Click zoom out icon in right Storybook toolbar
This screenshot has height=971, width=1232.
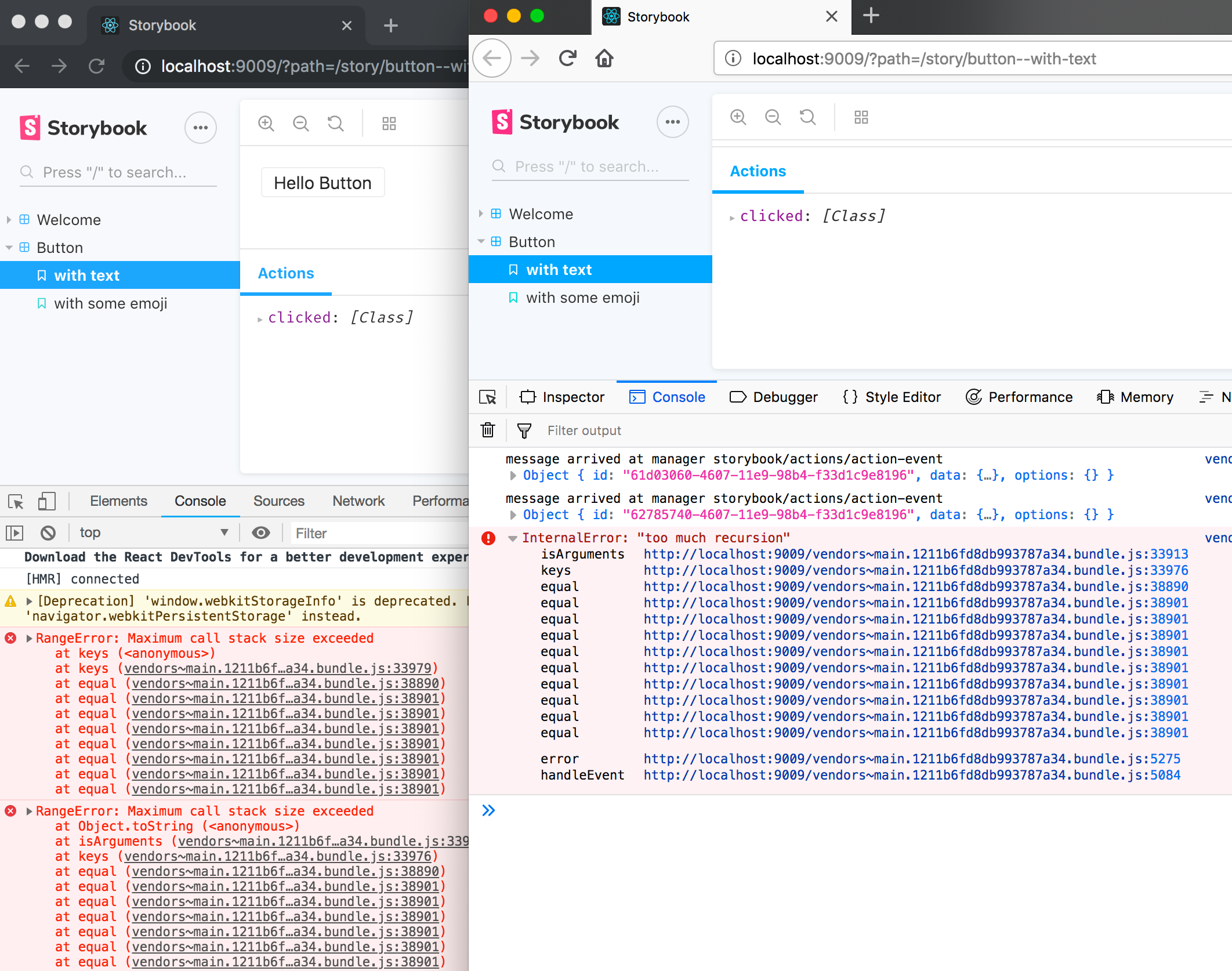773,117
